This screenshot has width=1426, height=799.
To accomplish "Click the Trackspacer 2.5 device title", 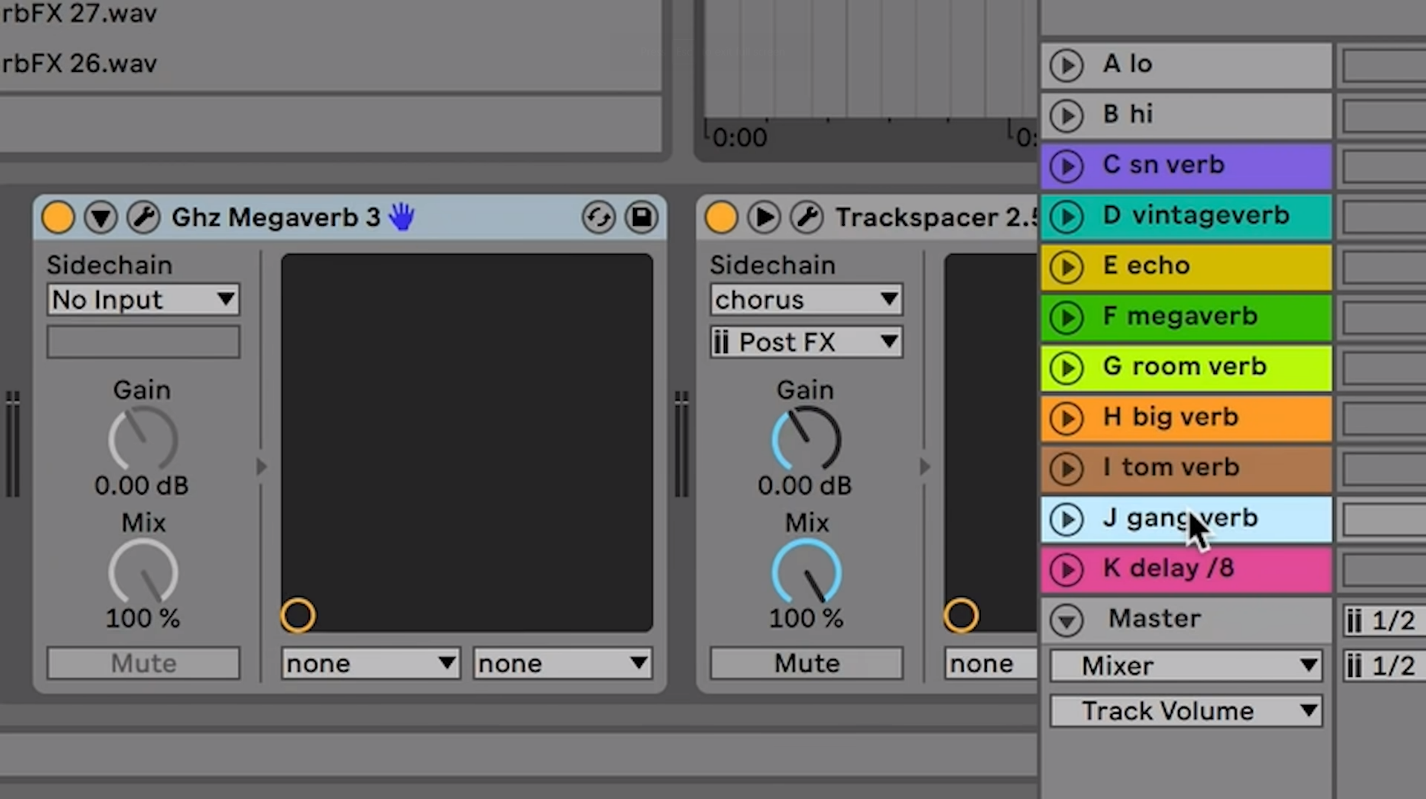I will [x=936, y=217].
